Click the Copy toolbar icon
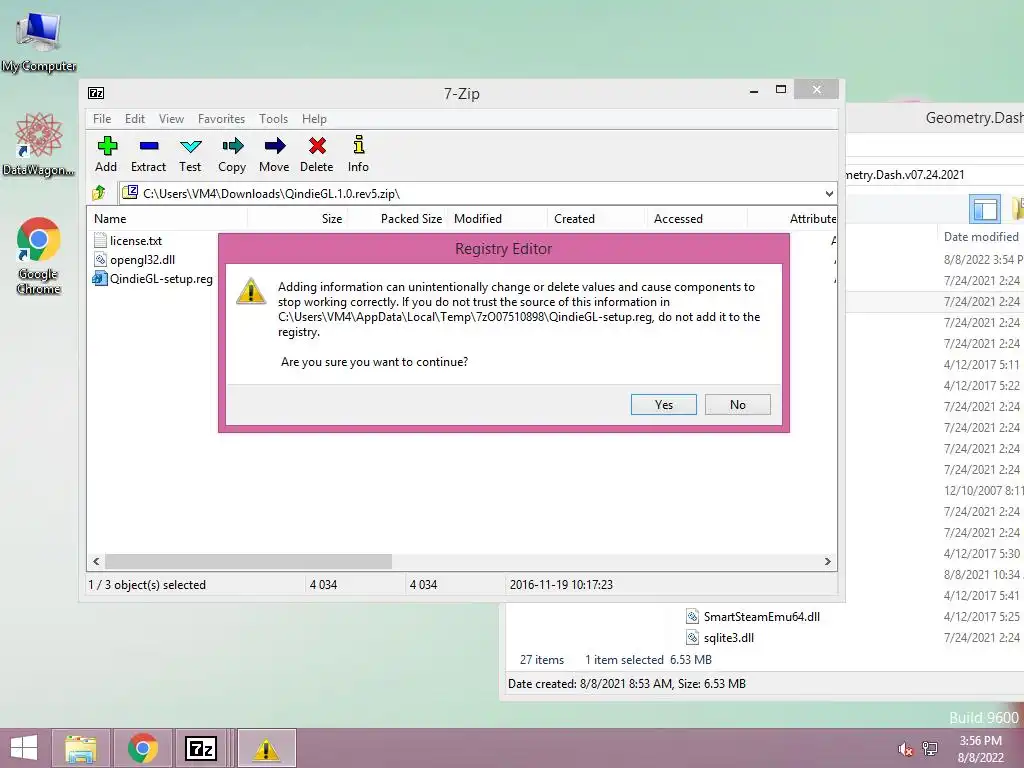 point(232,146)
